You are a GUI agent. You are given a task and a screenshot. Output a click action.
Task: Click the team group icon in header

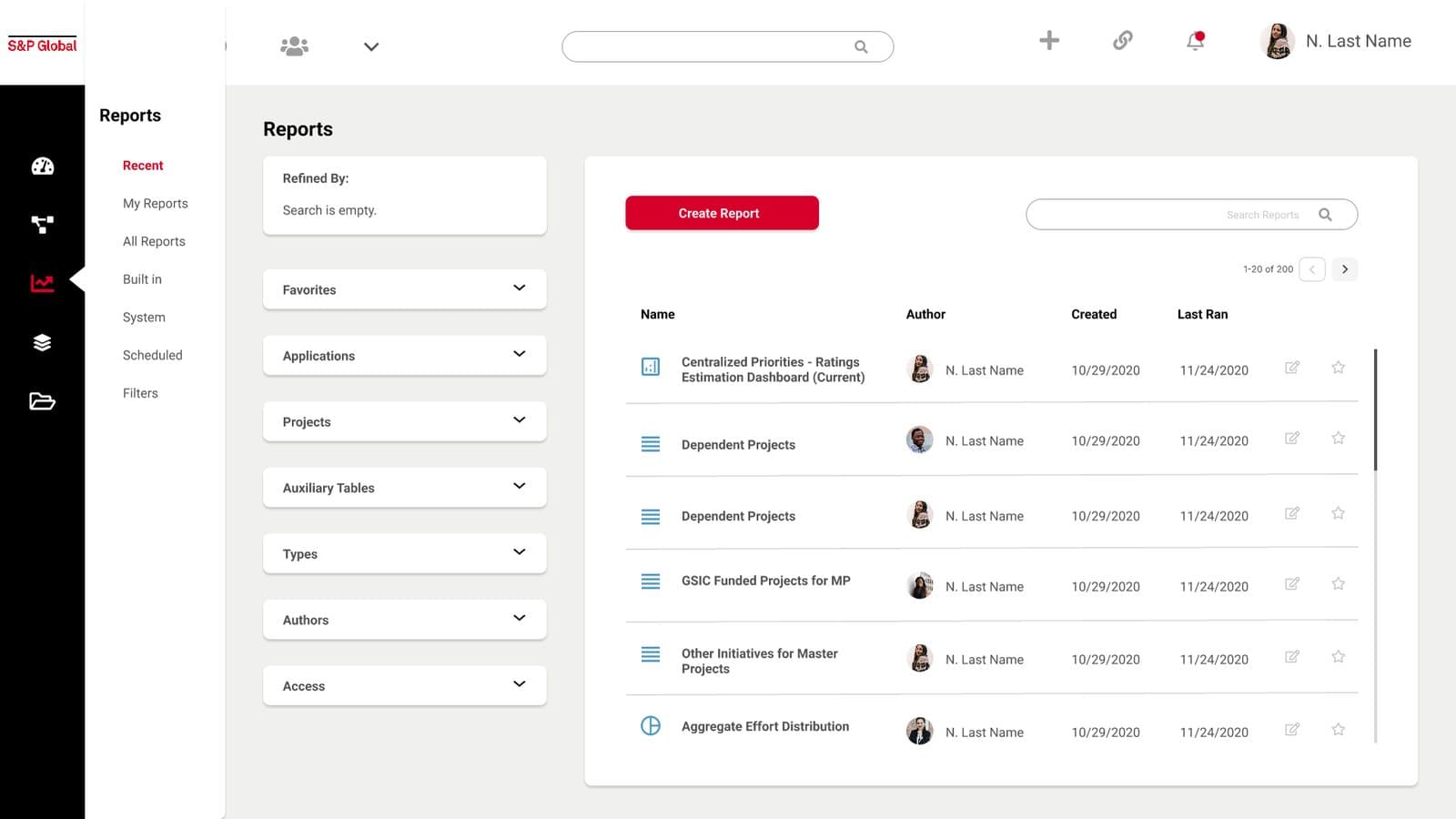[294, 46]
